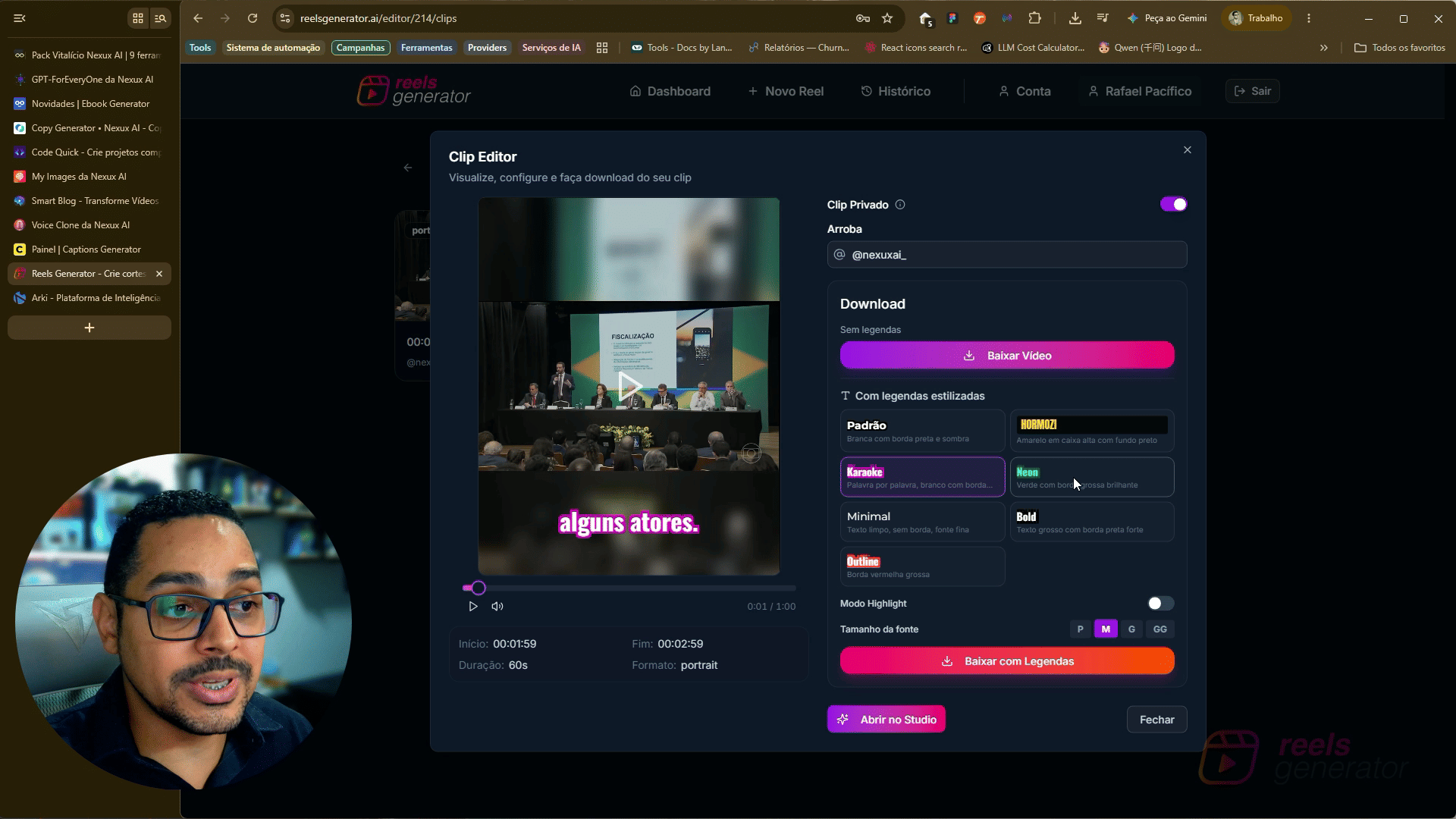Close the Reels Generator tab
The image size is (1456, 819).
pyautogui.click(x=159, y=274)
